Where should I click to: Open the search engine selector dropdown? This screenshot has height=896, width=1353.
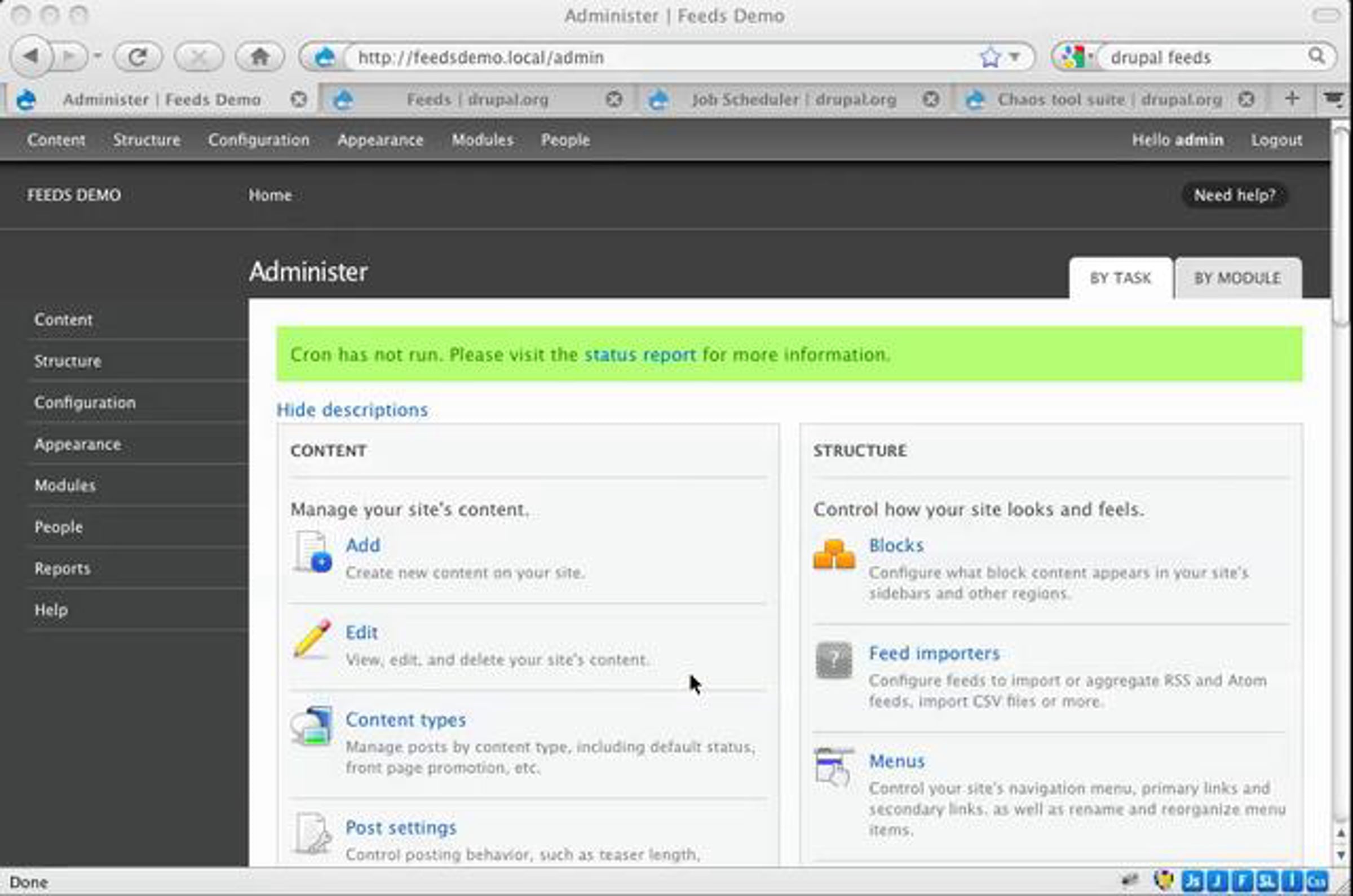[x=1077, y=57]
